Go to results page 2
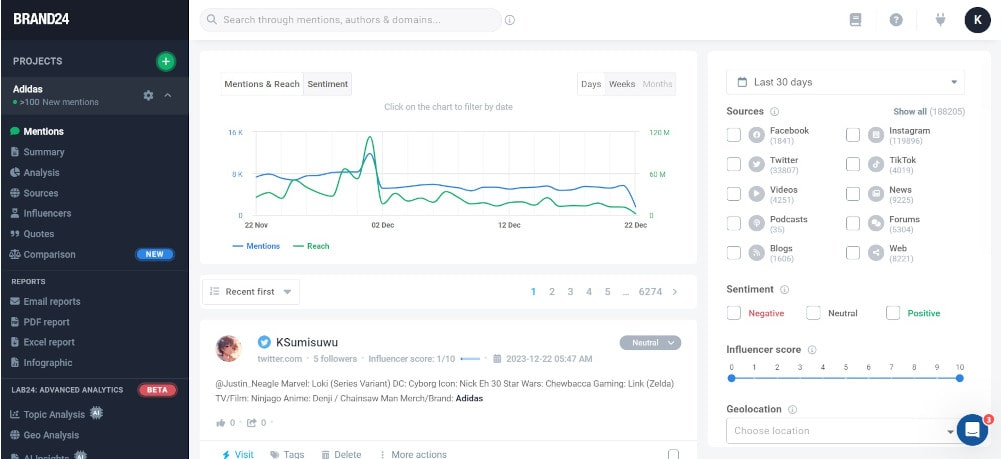 [x=552, y=292]
